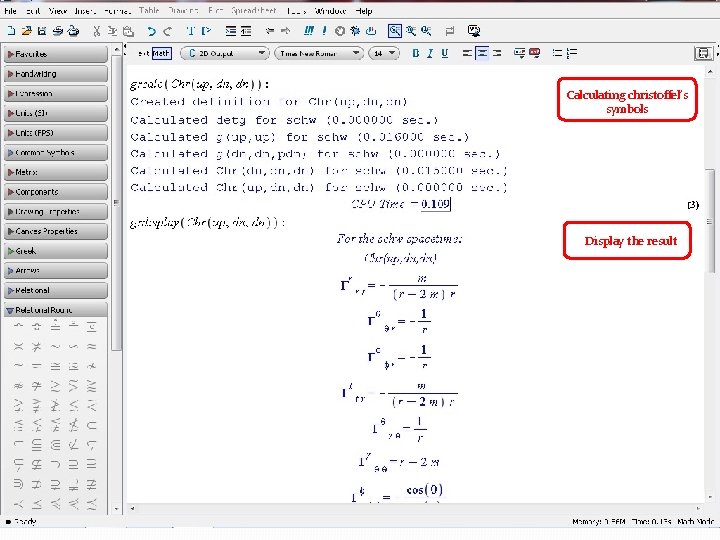
Task: Set zoom to 100% with the highlighted magnifier
Action: click(x=394, y=31)
